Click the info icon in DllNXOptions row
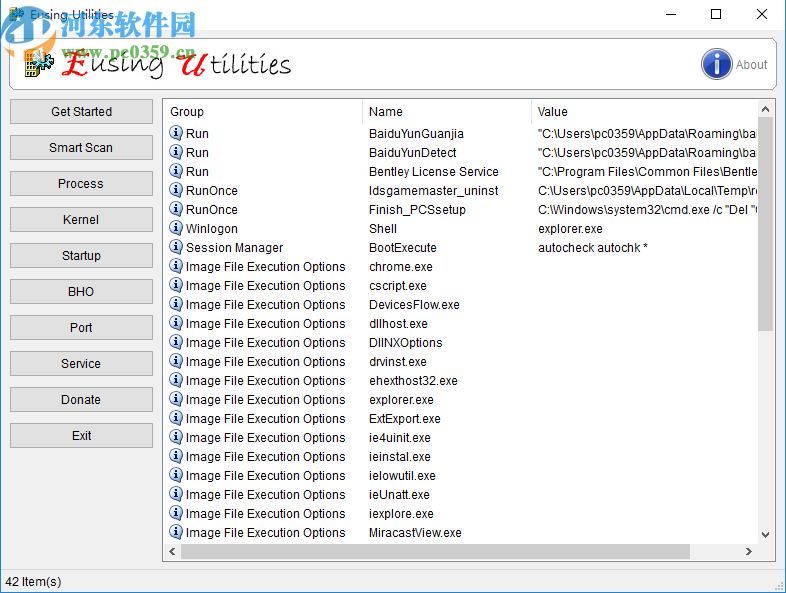The height and width of the screenshot is (593, 786). coord(175,342)
